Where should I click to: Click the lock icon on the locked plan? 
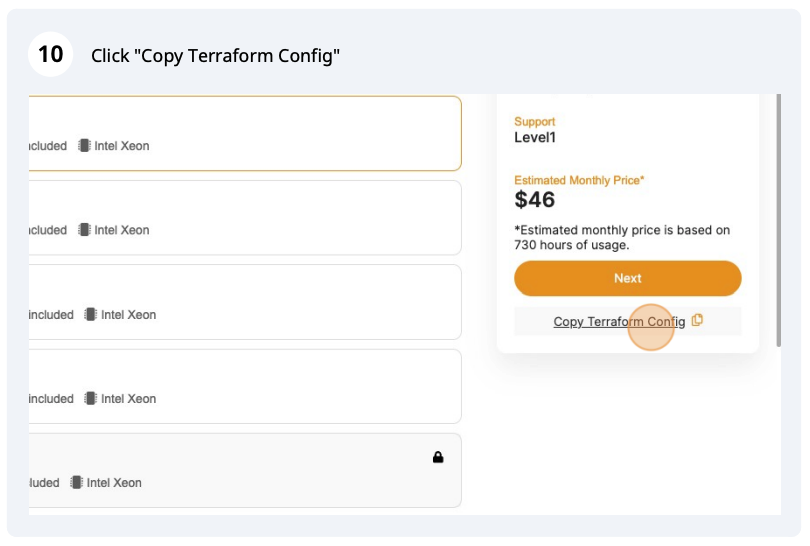click(x=438, y=457)
